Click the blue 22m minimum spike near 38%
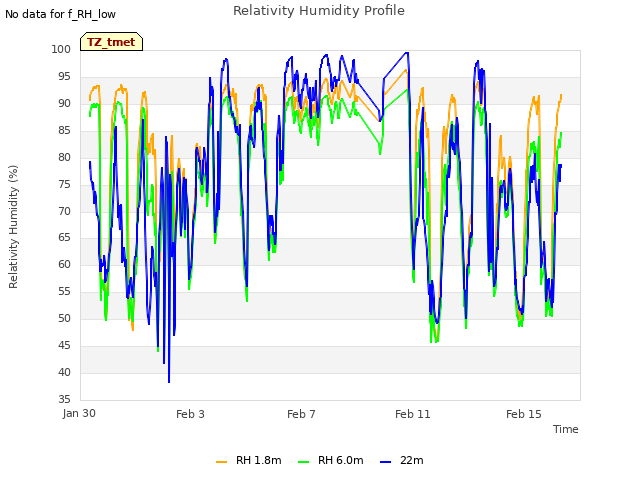640x480 pixels. pos(169,381)
